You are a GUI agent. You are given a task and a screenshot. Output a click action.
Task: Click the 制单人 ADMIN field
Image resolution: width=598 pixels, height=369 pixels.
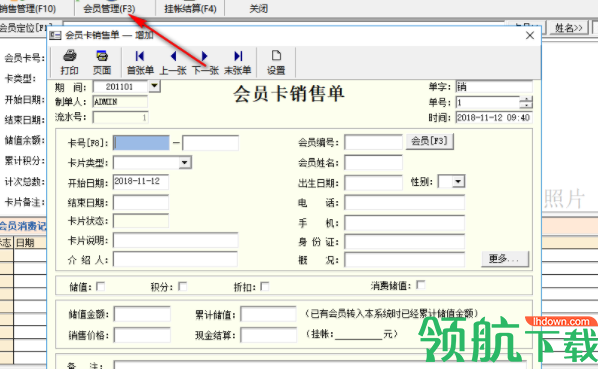(x=120, y=102)
